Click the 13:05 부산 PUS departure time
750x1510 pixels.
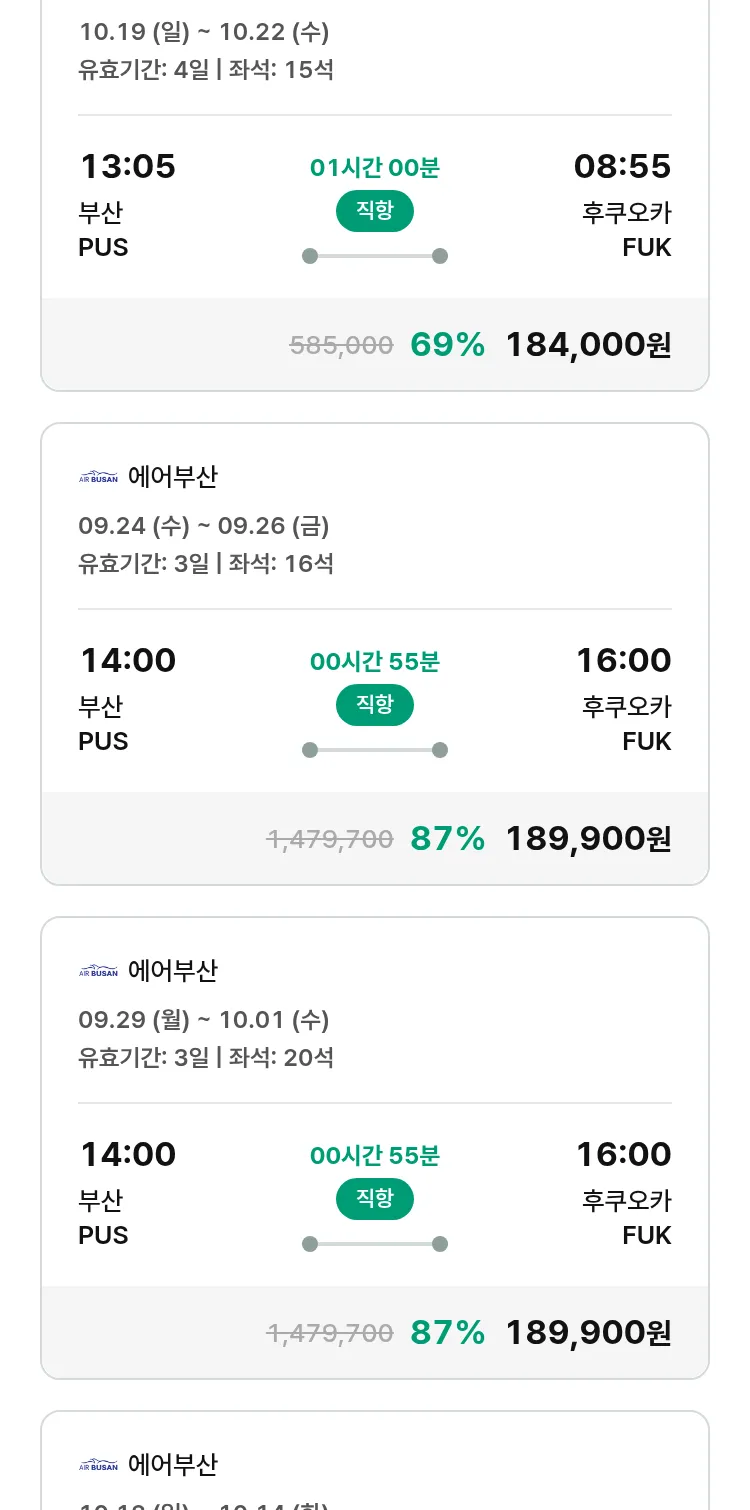127,166
